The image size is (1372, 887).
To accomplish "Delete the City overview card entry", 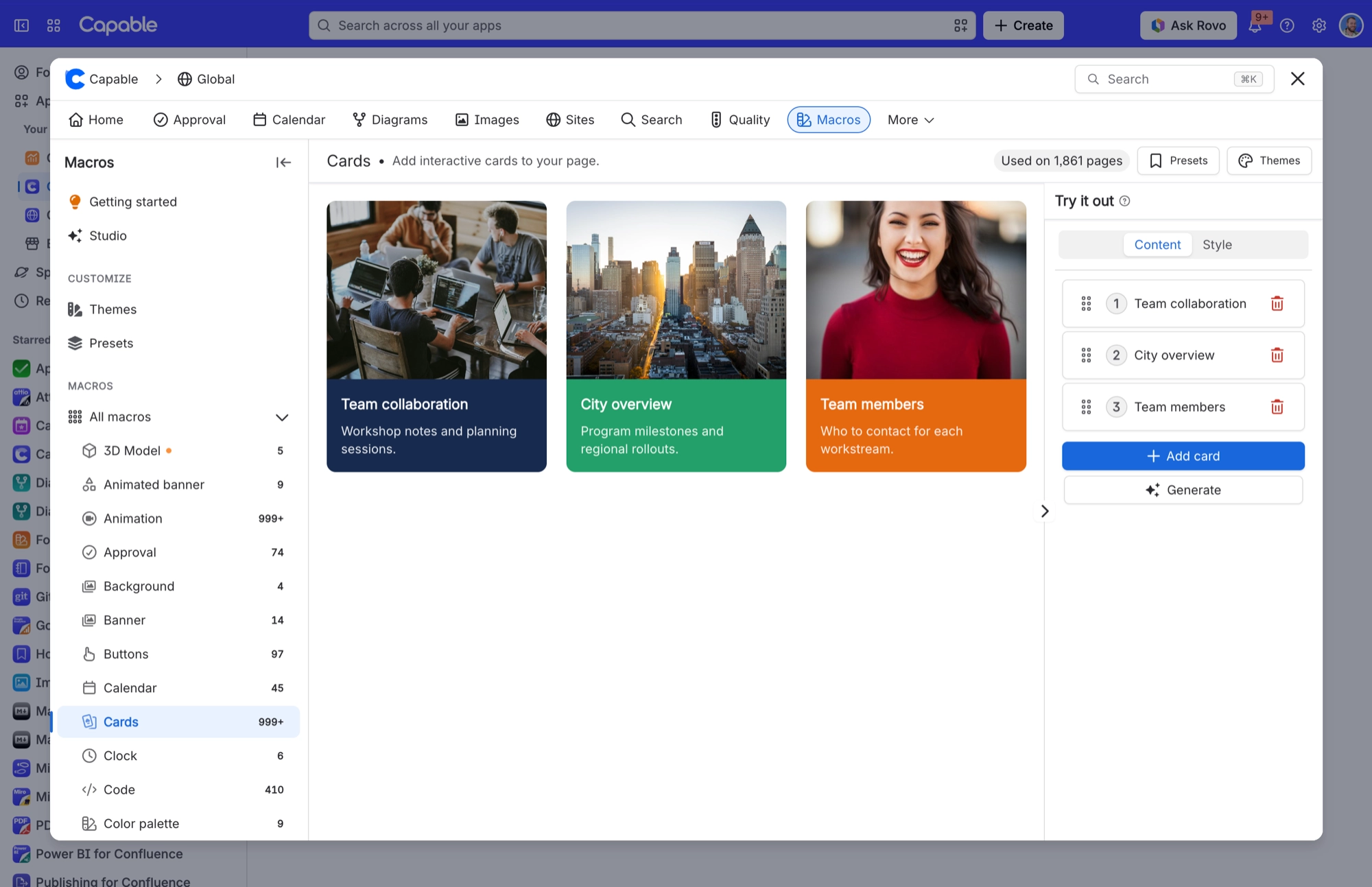I will 1277,355.
